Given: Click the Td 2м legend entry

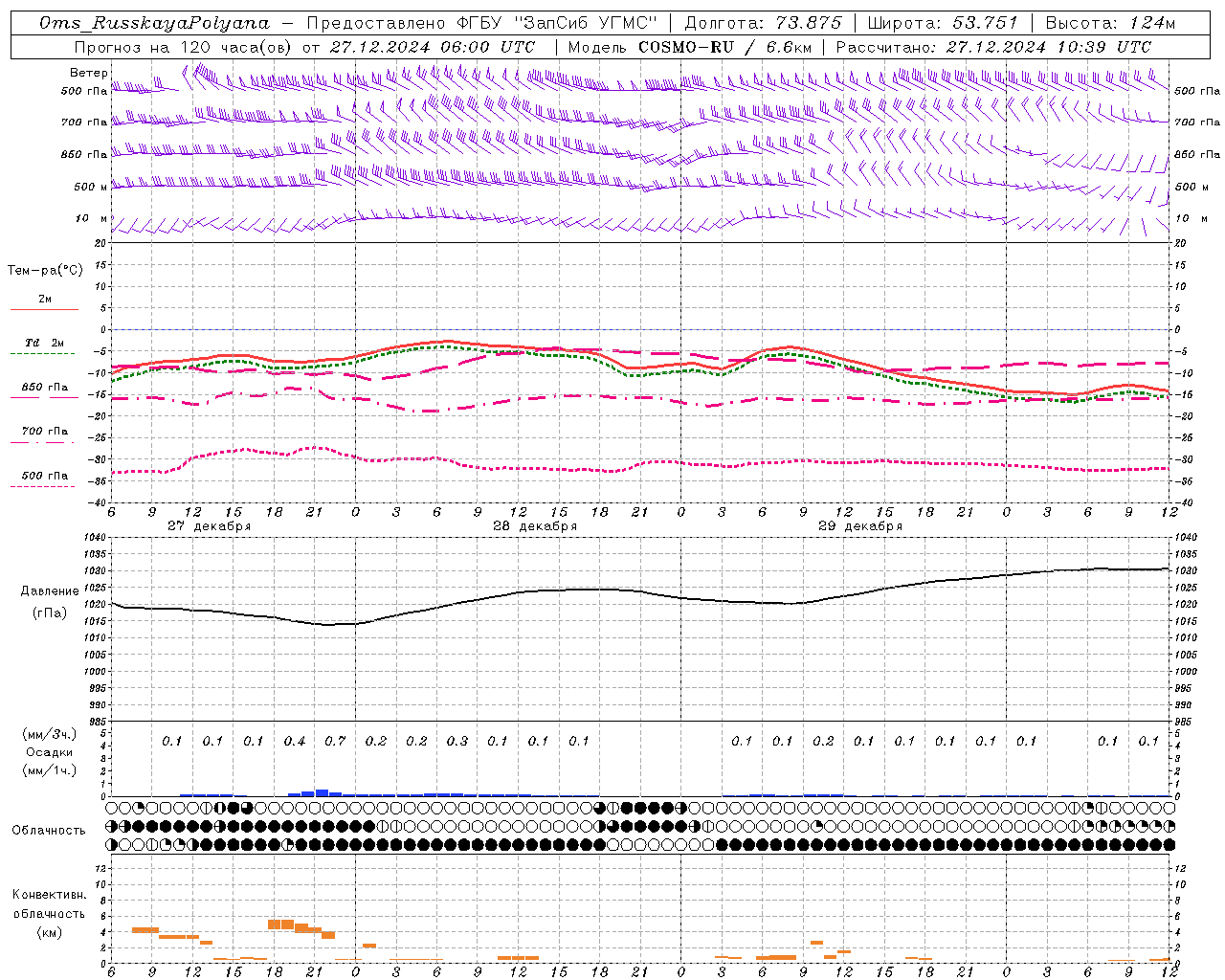Looking at the screenshot, I should click(45, 343).
